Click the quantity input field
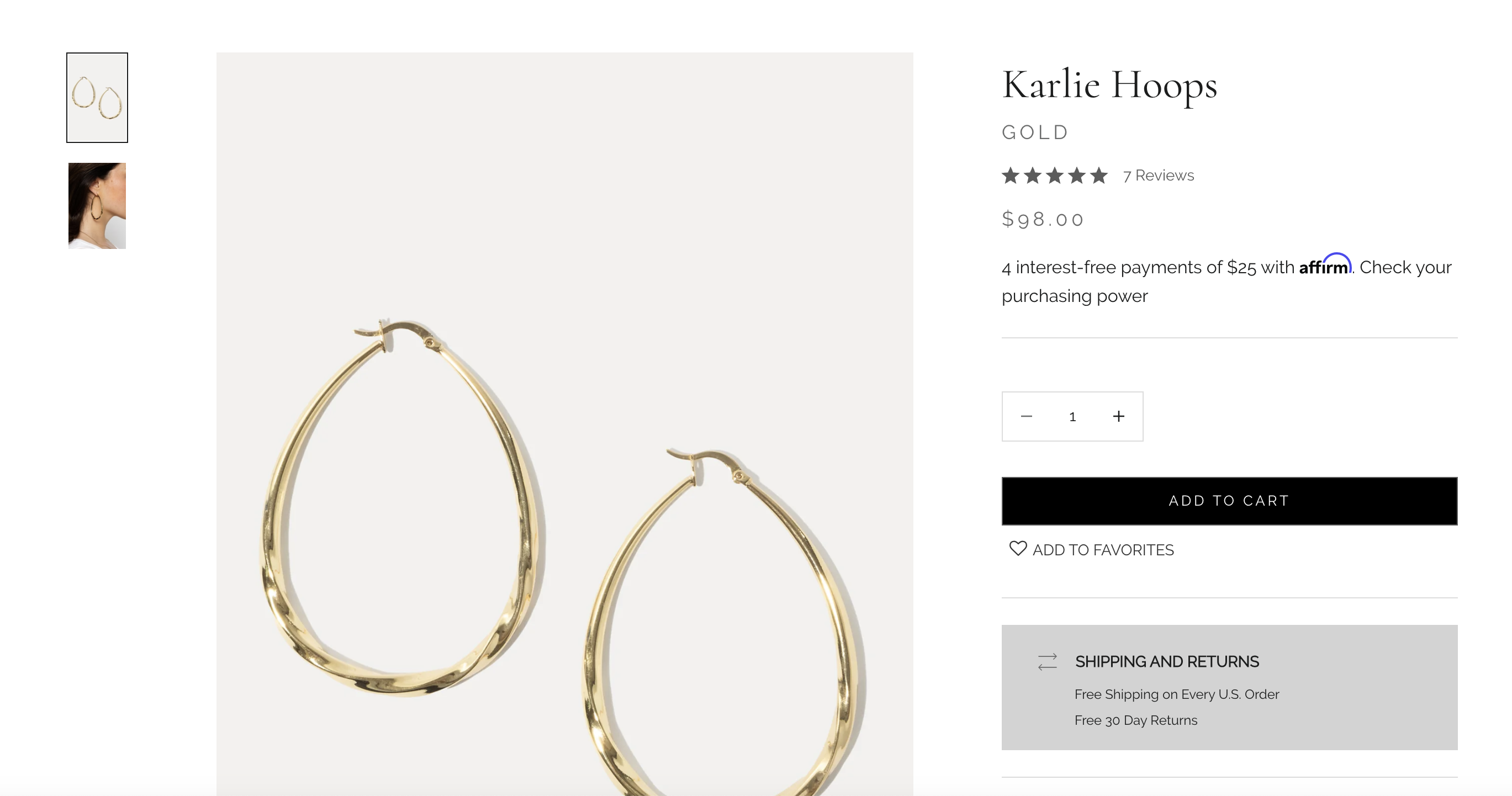1512x796 pixels. point(1072,416)
